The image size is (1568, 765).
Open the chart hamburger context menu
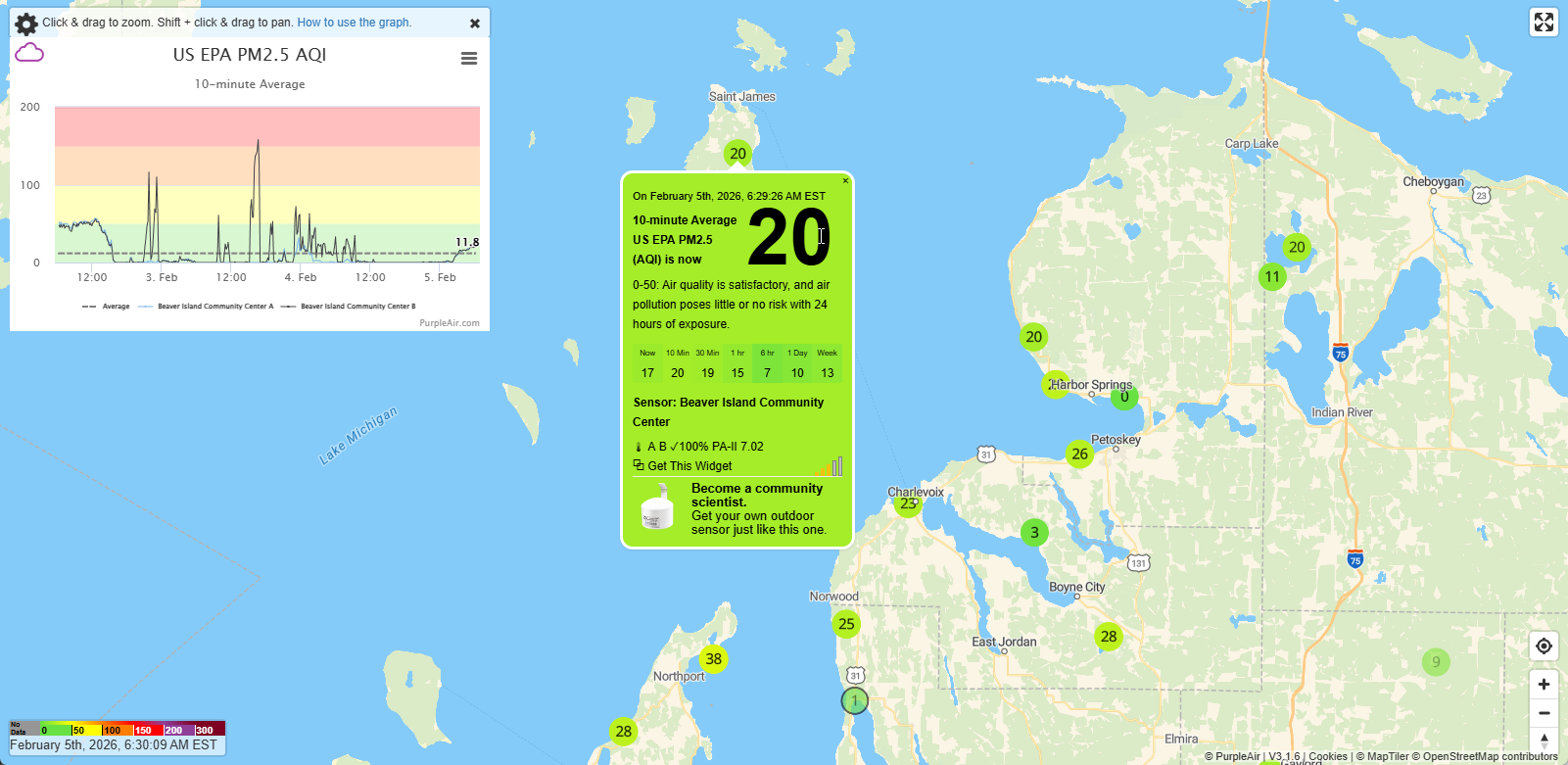[469, 59]
